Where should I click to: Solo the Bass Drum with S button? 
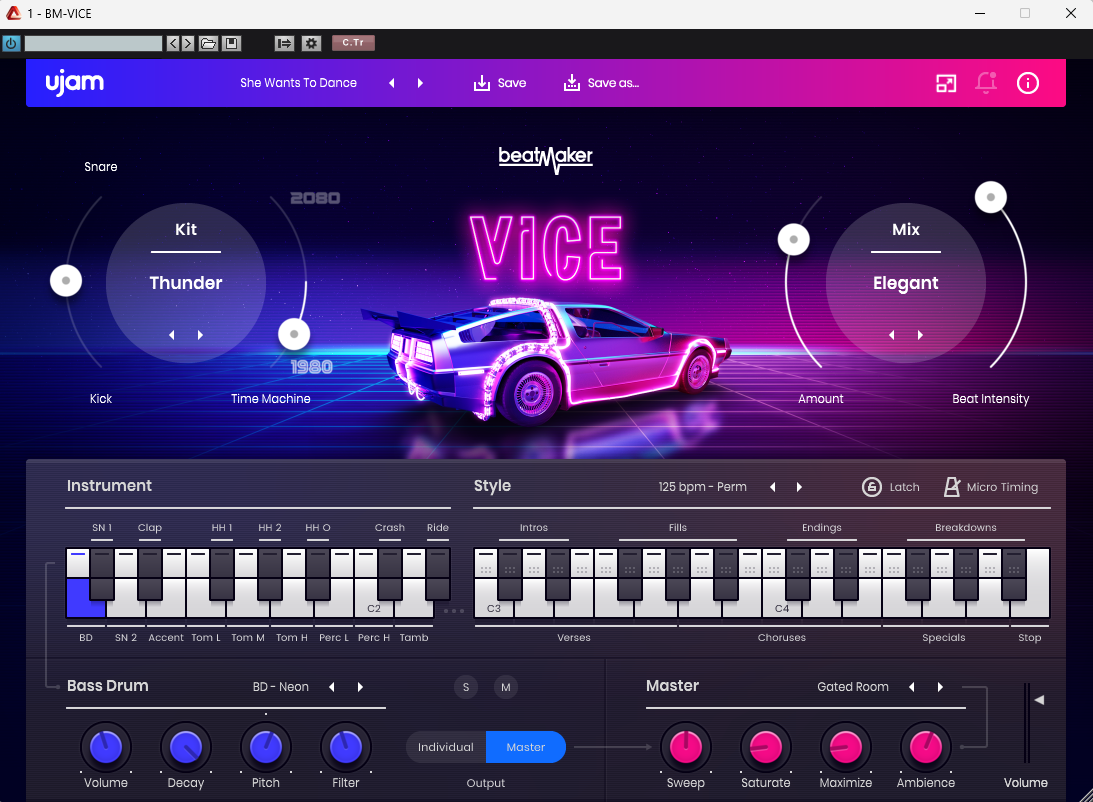click(x=466, y=687)
